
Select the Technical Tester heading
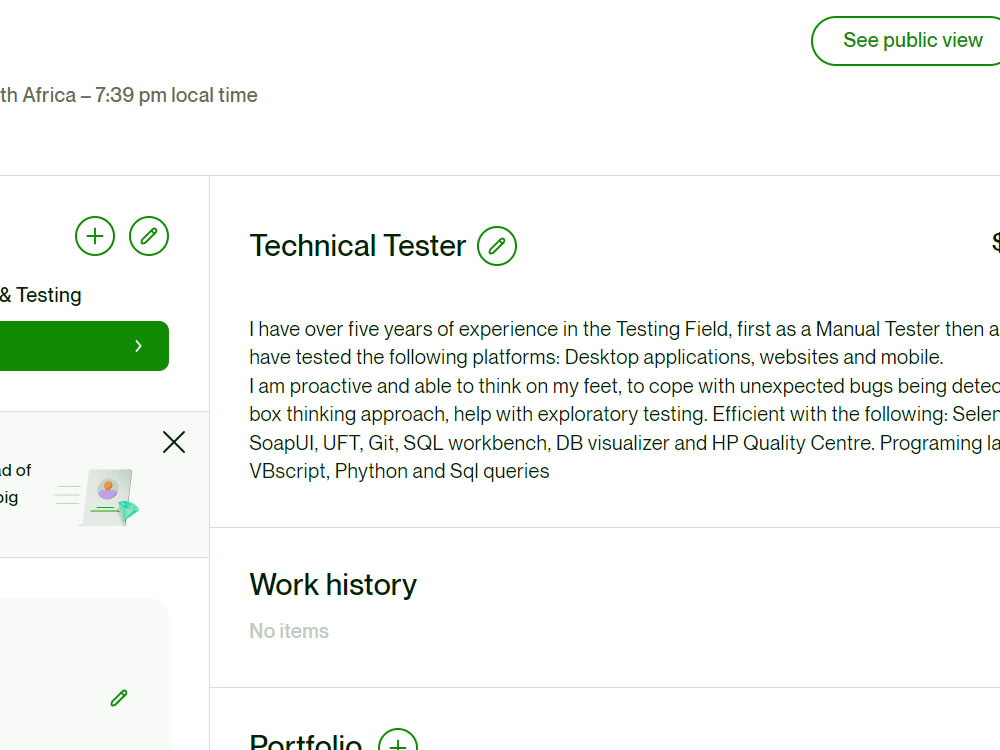(x=357, y=245)
